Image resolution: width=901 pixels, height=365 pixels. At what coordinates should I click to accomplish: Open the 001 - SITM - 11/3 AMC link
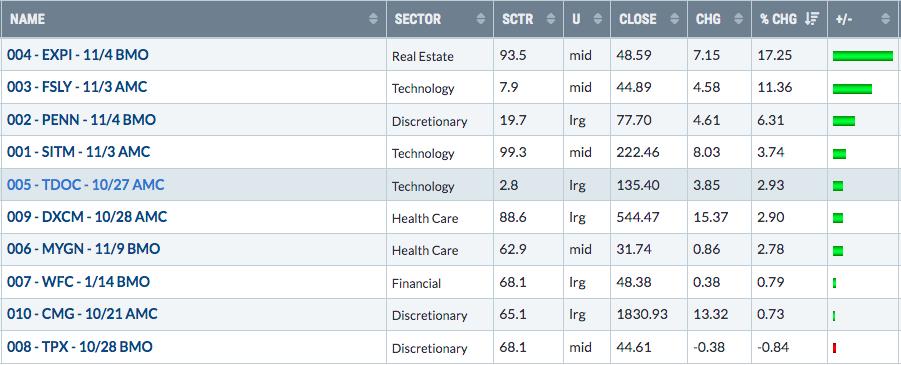coord(78,152)
